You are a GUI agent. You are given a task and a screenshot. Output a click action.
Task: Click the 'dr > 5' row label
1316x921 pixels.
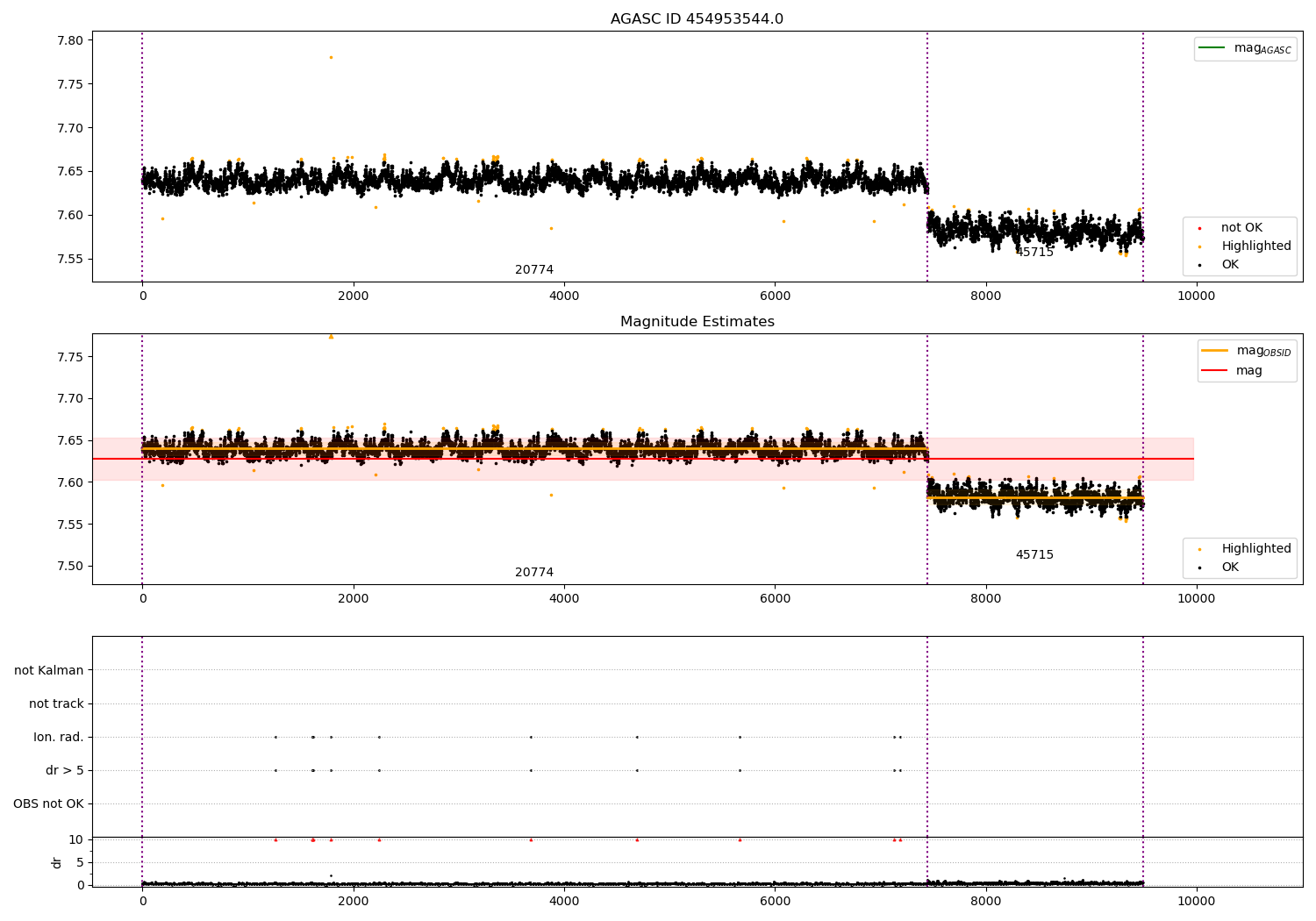coord(65,771)
